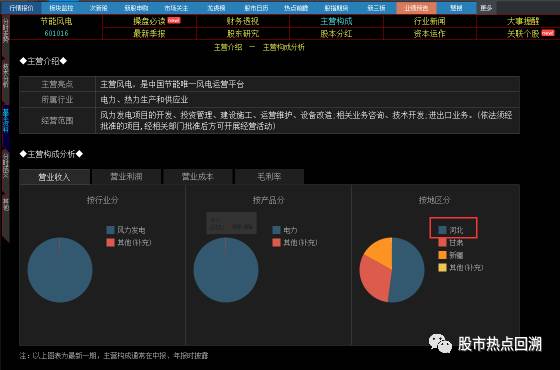Click the red new badge beside 关联个股
560x370 pixels.
pyautogui.click(x=548, y=33)
